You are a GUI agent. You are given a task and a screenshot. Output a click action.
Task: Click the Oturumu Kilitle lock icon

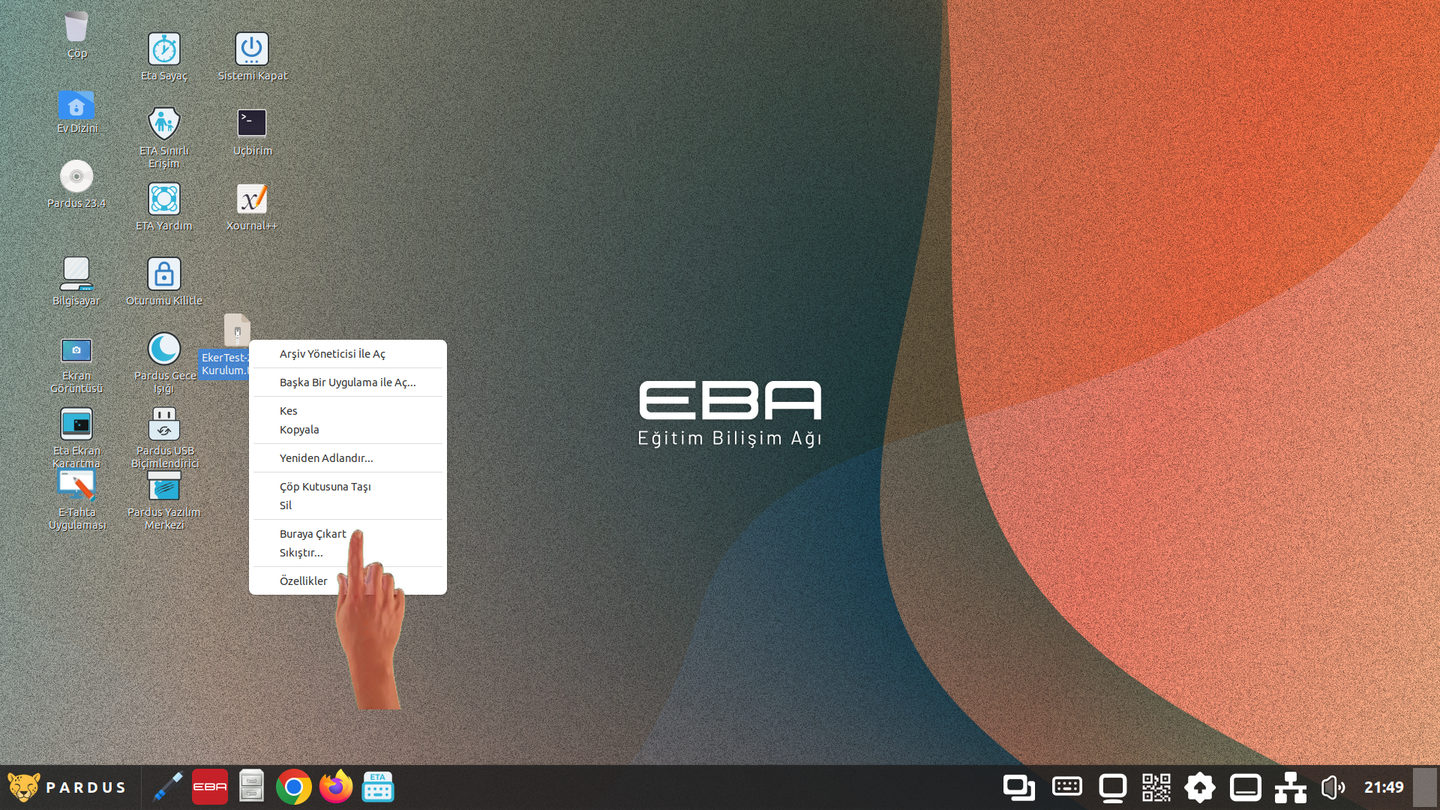(164, 273)
